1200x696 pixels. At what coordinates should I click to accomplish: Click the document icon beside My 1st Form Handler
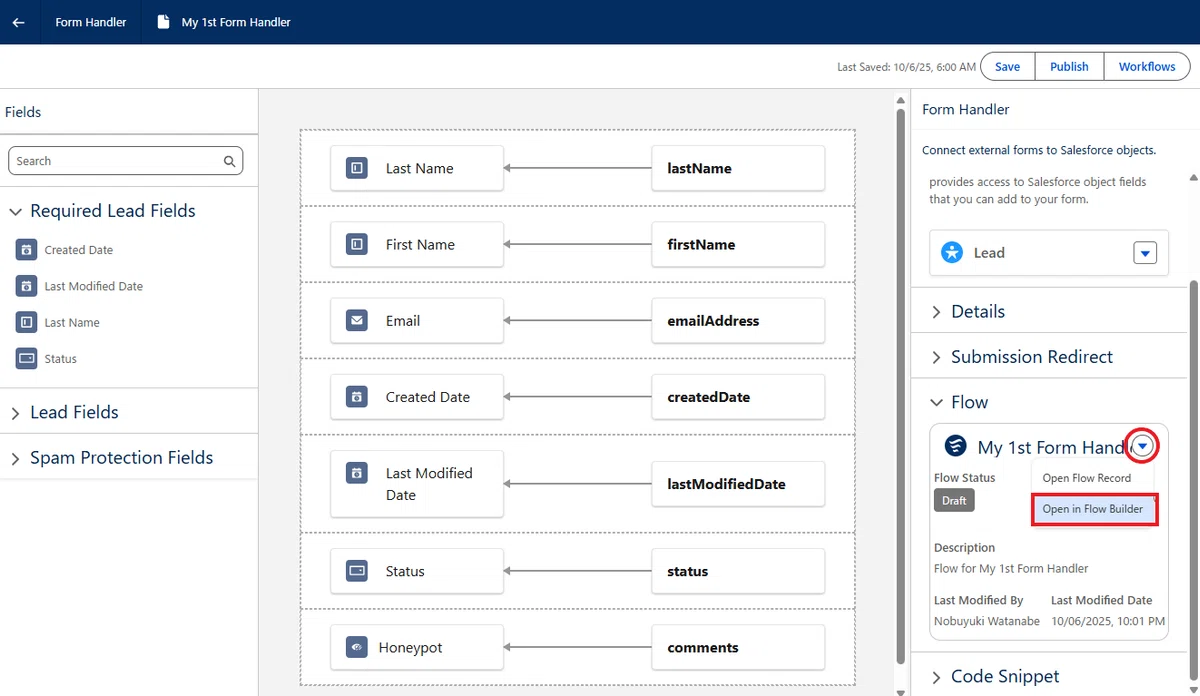click(163, 22)
